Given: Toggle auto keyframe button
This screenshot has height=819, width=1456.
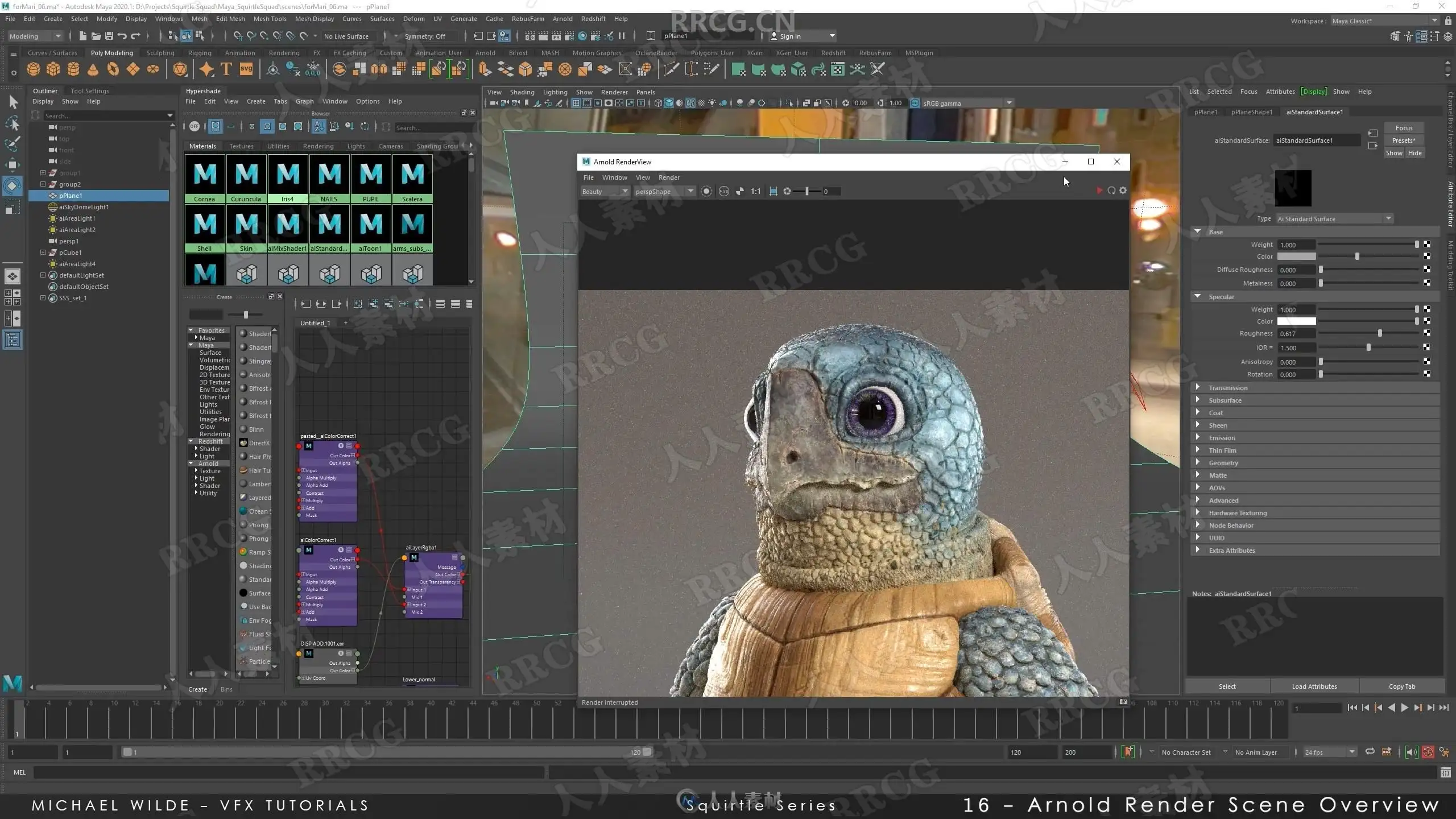Looking at the screenshot, I should coord(1428,752).
